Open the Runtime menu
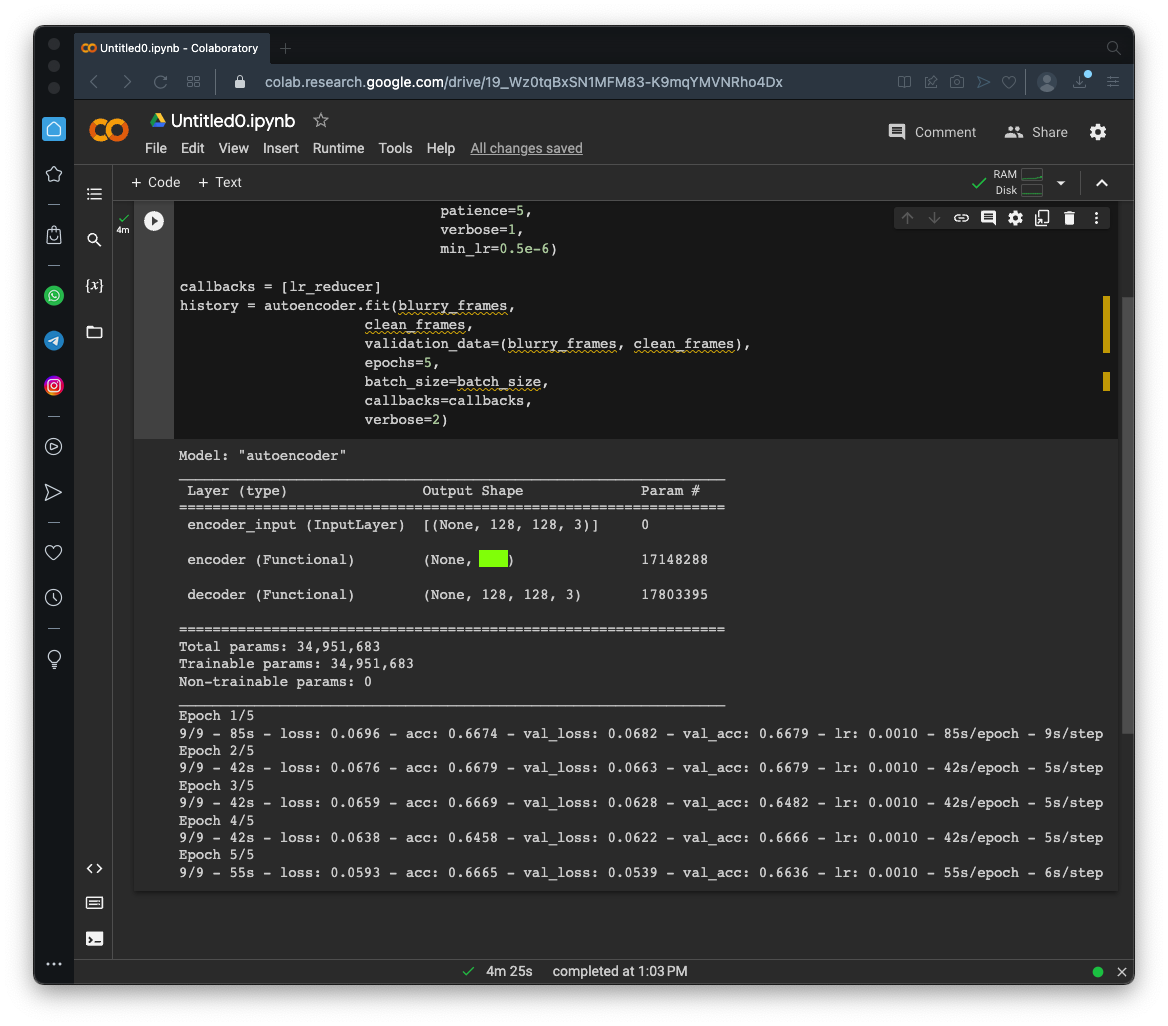Screen dimensions: 1168x1026 tap(338, 148)
